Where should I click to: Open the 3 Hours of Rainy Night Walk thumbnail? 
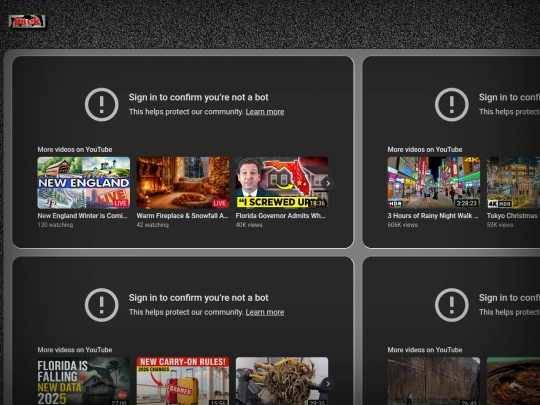click(434, 183)
